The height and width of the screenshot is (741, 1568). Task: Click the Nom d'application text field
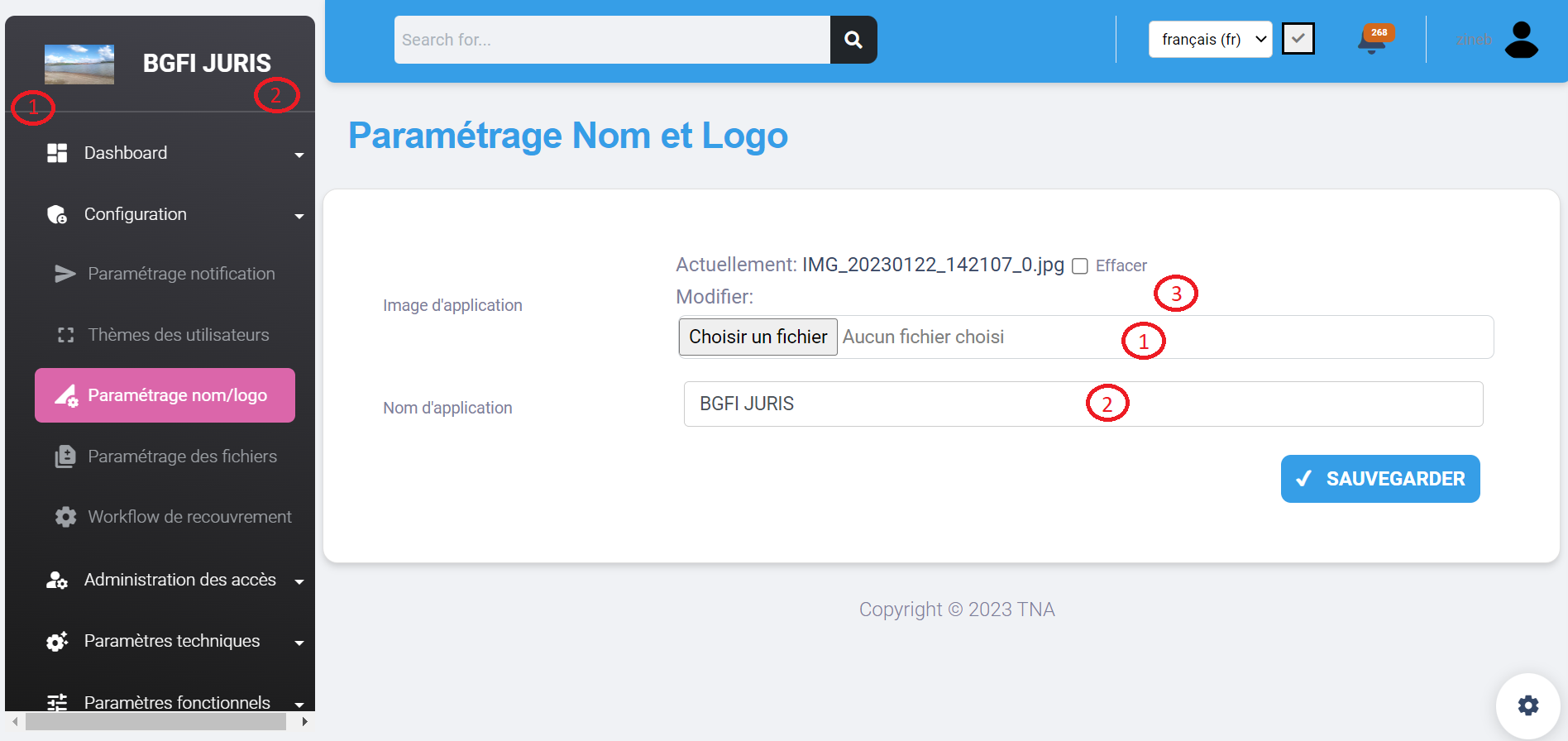pyautogui.click(x=1083, y=404)
